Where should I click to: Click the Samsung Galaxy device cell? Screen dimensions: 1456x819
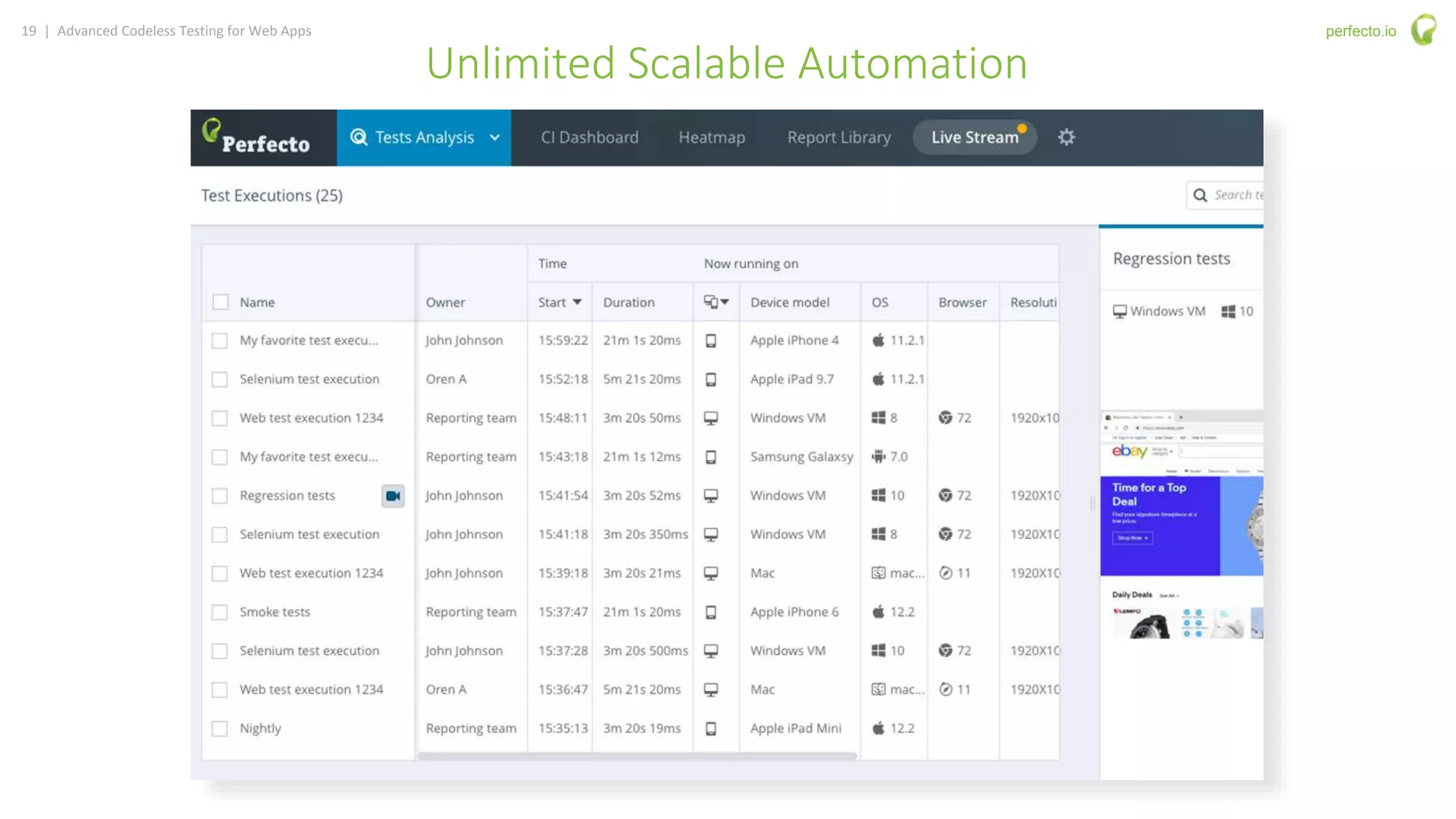(801, 457)
